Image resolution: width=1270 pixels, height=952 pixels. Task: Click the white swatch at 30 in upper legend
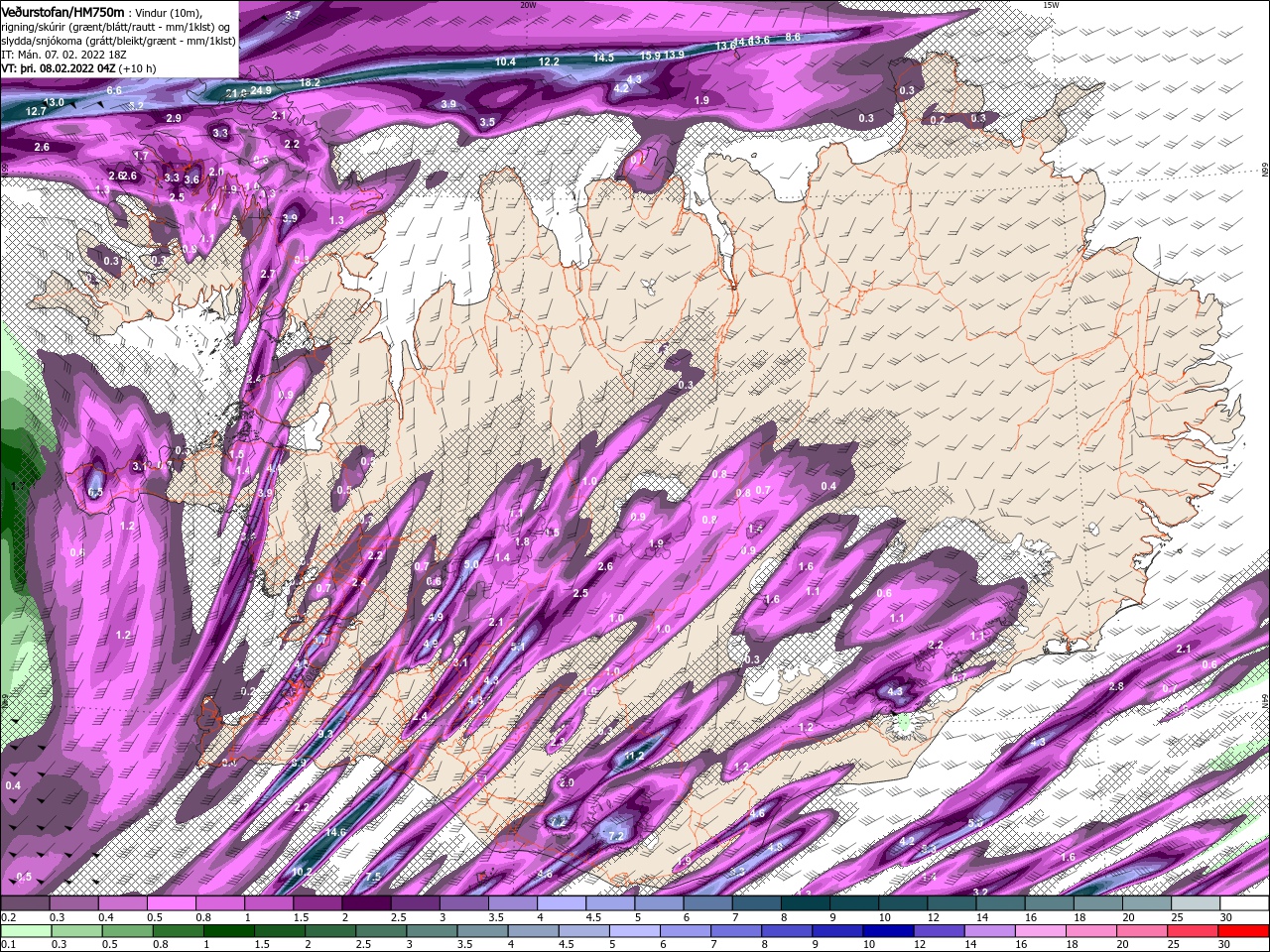(1244, 904)
